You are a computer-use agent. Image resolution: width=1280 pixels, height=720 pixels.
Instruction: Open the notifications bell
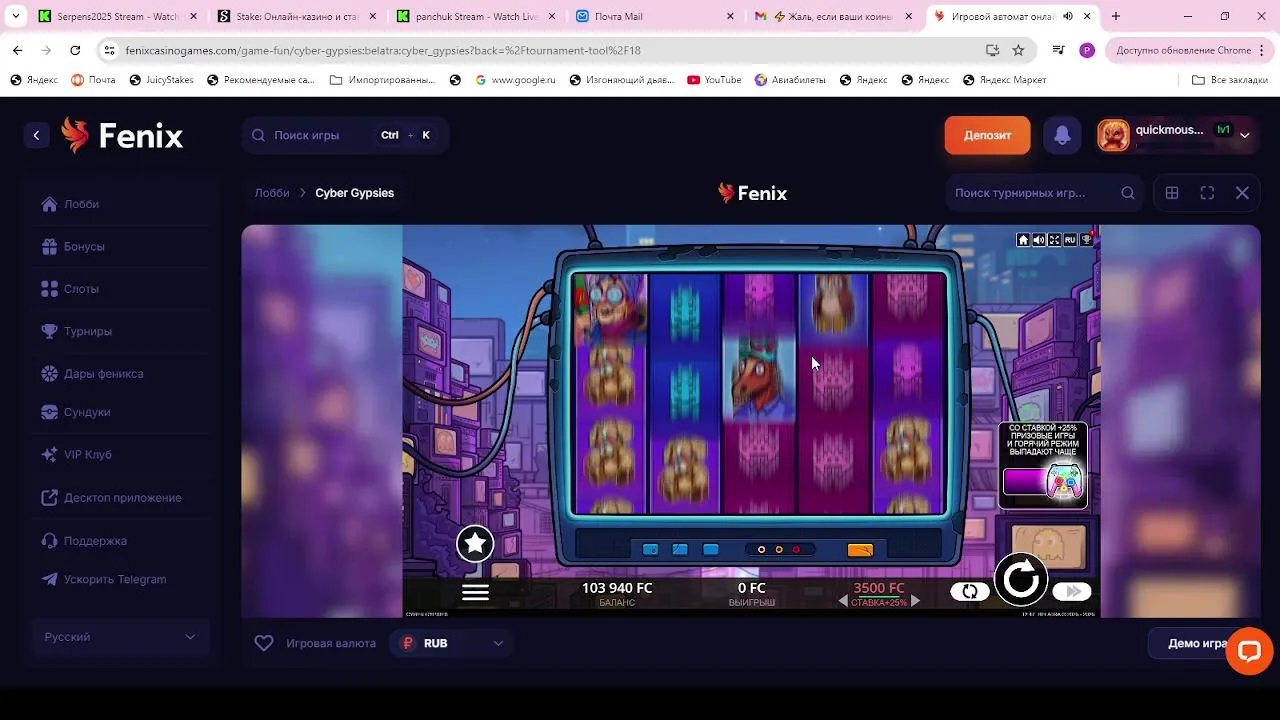[x=1062, y=135]
